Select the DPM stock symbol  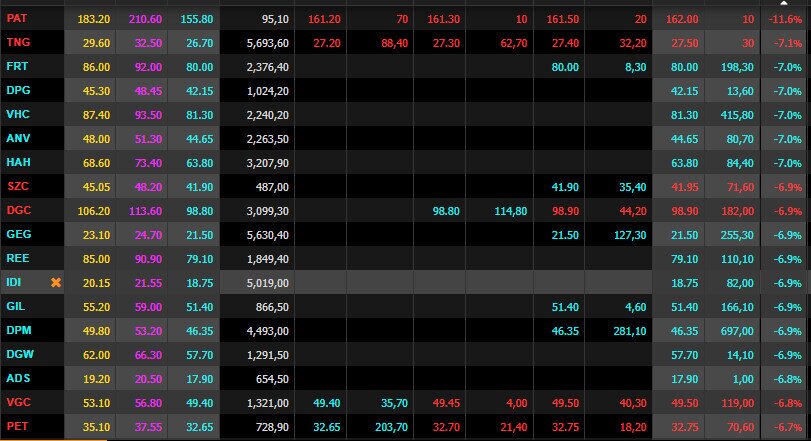click(19, 330)
